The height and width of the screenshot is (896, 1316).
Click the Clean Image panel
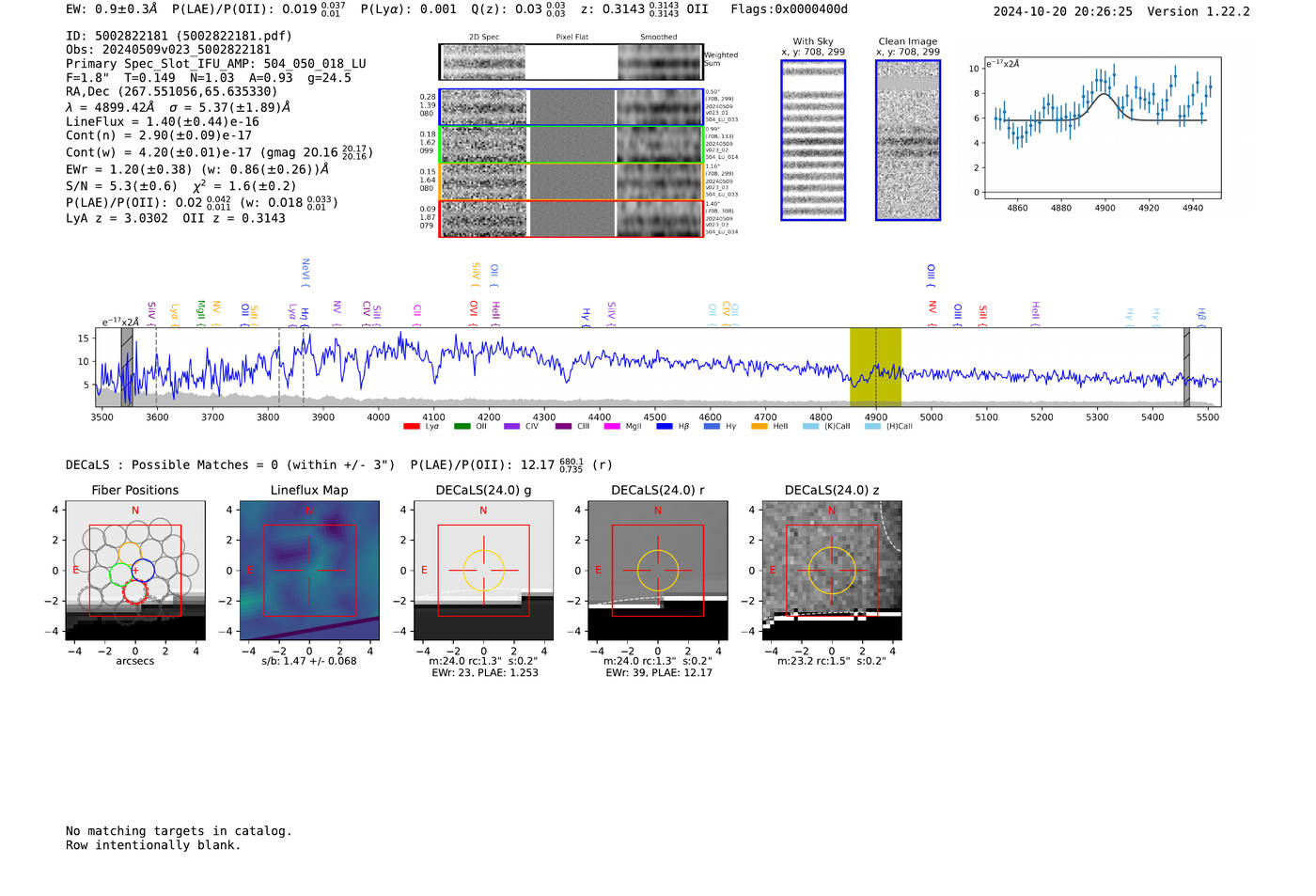(908, 140)
